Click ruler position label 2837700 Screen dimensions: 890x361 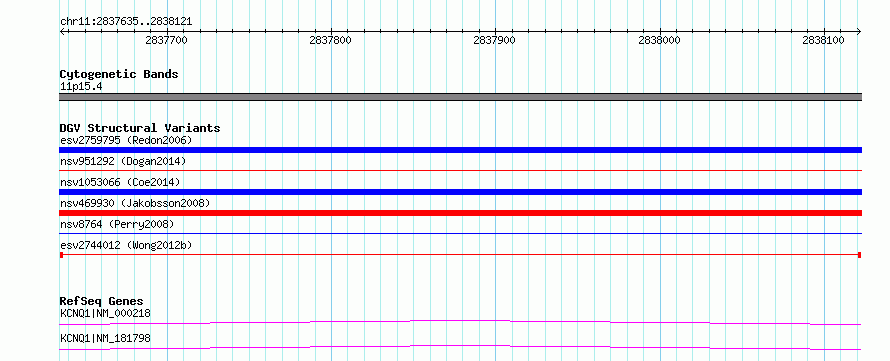tap(166, 40)
